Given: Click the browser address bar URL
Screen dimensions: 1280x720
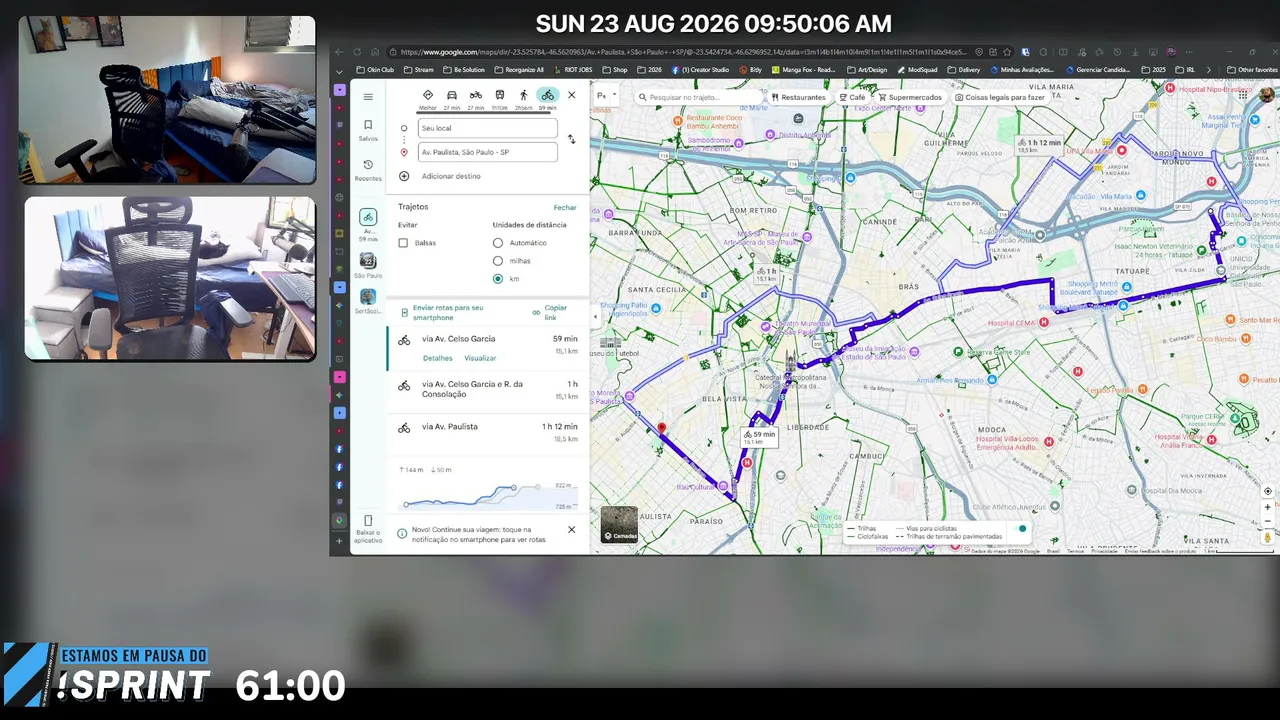Looking at the screenshot, I should click(x=682, y=52).
